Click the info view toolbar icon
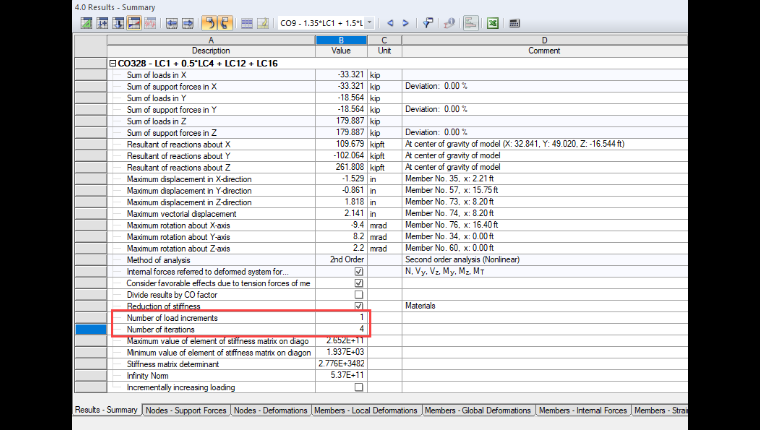 coord(449,23)
